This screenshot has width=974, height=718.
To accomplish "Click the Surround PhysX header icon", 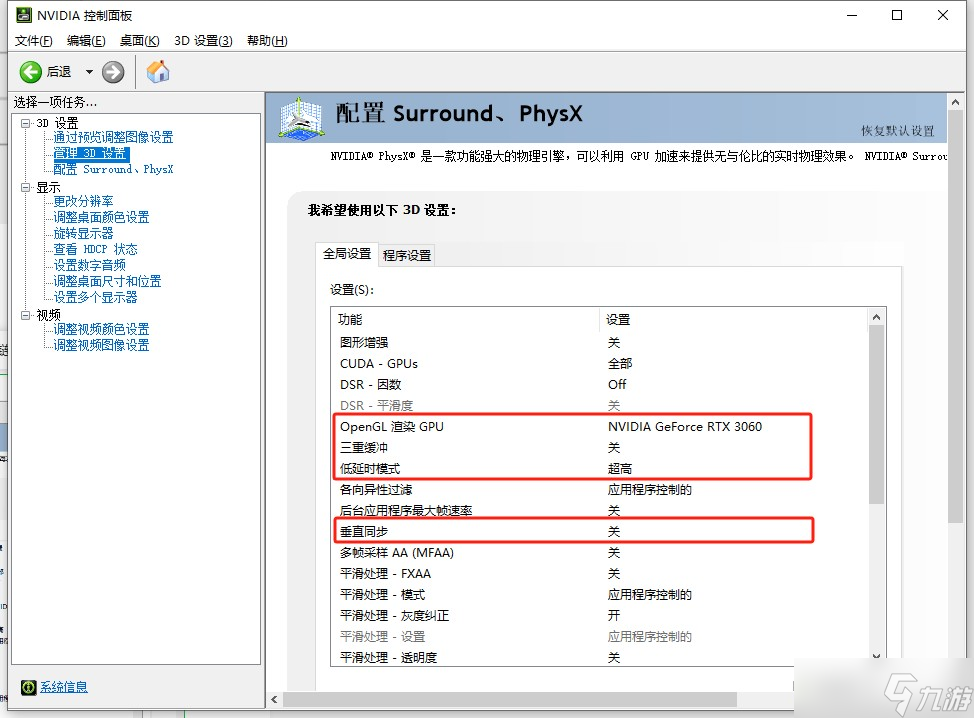I will click(x=301, y=117).
